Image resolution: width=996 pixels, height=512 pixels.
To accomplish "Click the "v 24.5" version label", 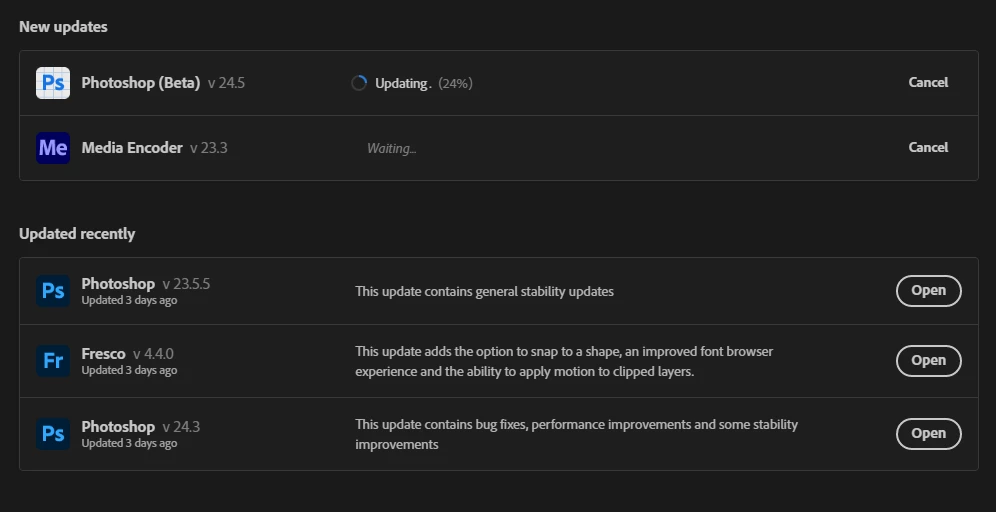I will click(x=226, y=83).
